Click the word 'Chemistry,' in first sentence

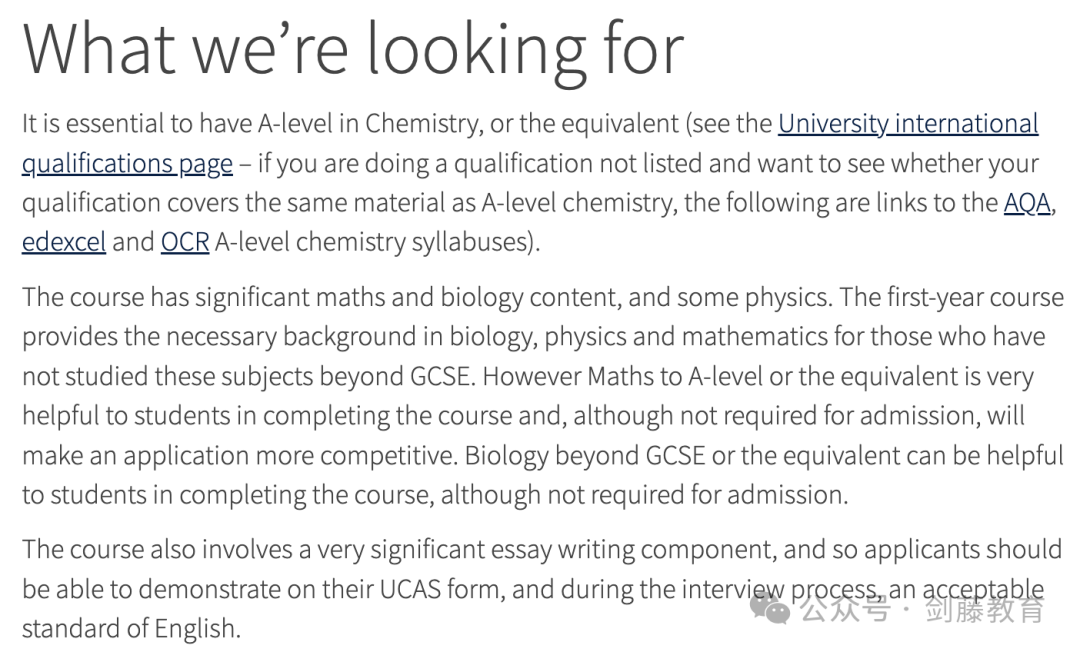coord(424,124)
